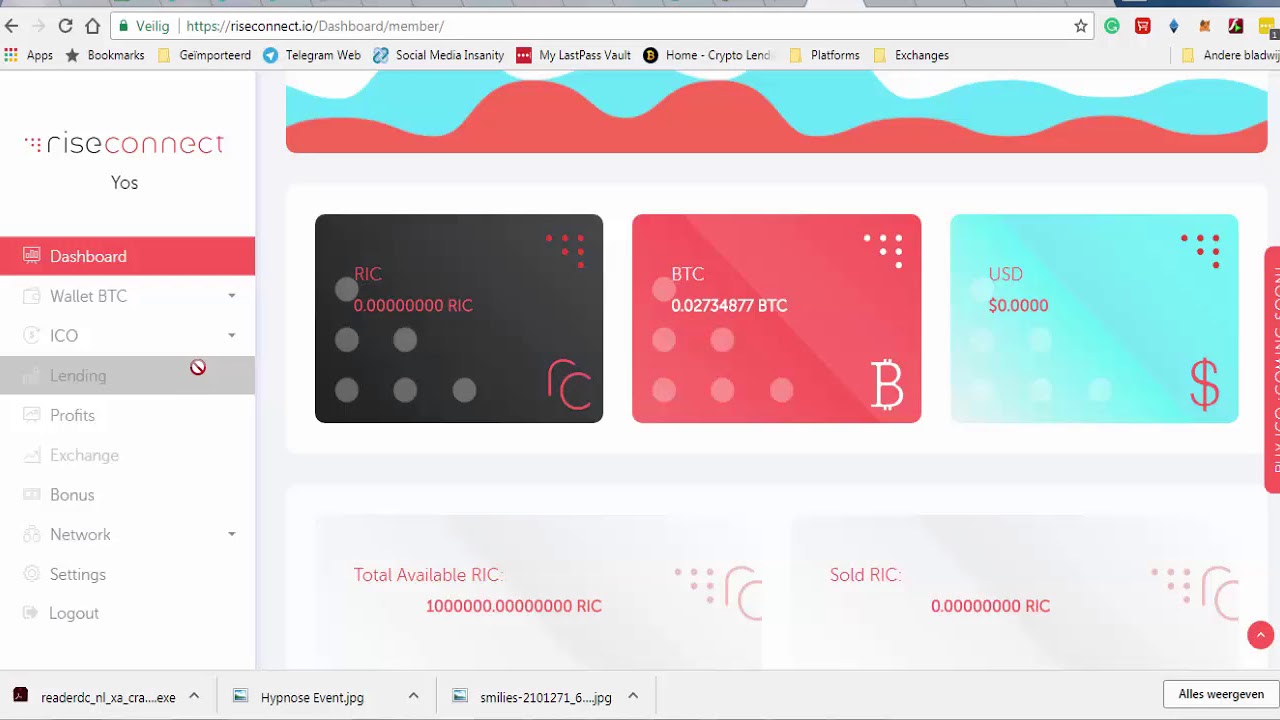Screen dimensions: 1280x720
Task: Click the $0.0000 USD balance
Action: point(1018,305)
